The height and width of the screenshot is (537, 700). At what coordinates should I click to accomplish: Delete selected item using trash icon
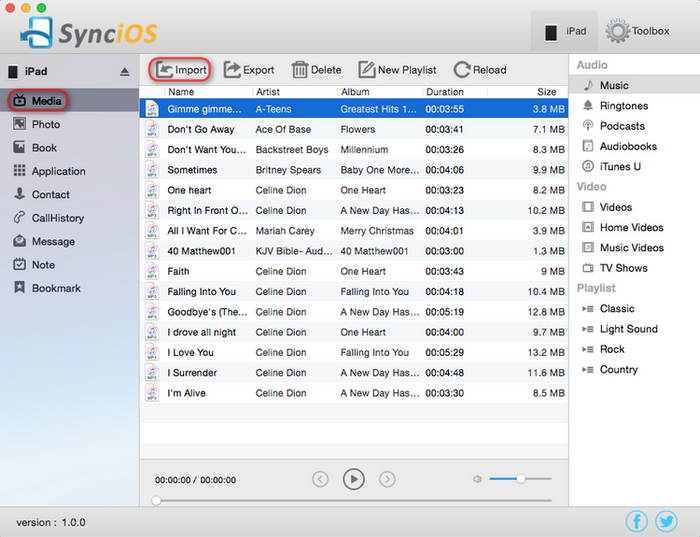pos(317,70)
